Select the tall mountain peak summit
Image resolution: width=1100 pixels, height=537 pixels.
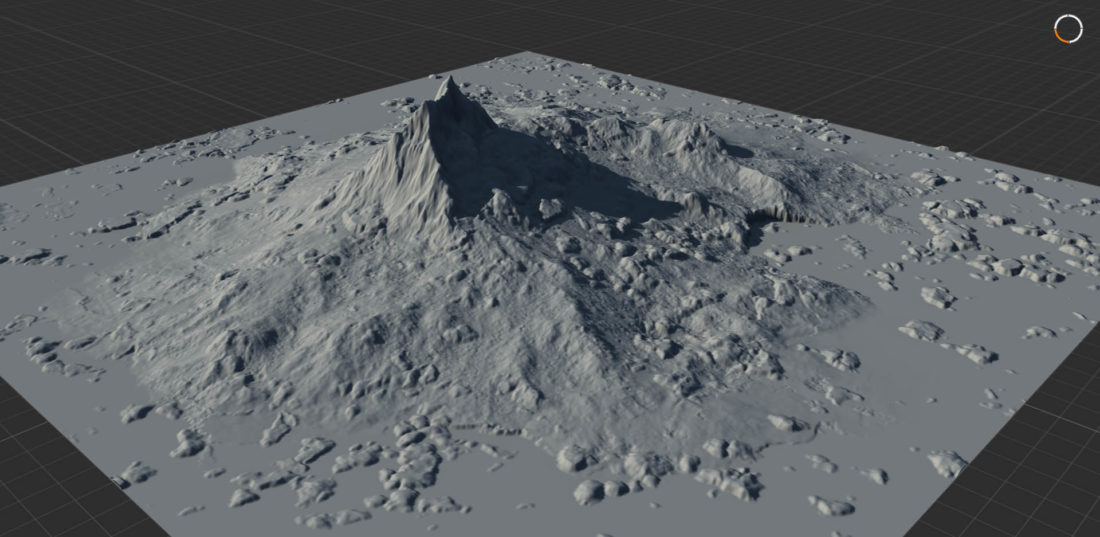click(449, 84)
